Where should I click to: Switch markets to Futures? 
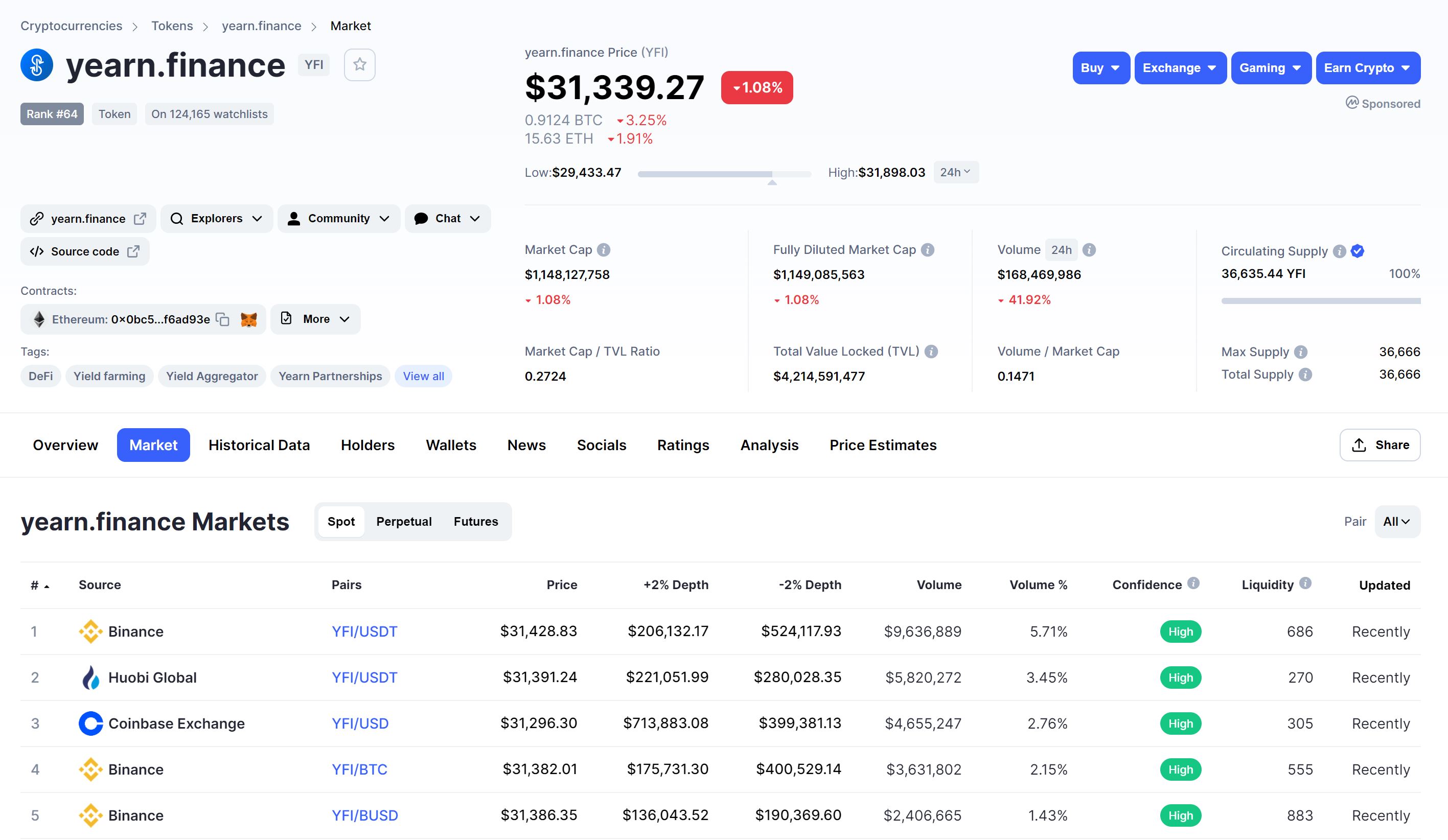pos(476,522)
